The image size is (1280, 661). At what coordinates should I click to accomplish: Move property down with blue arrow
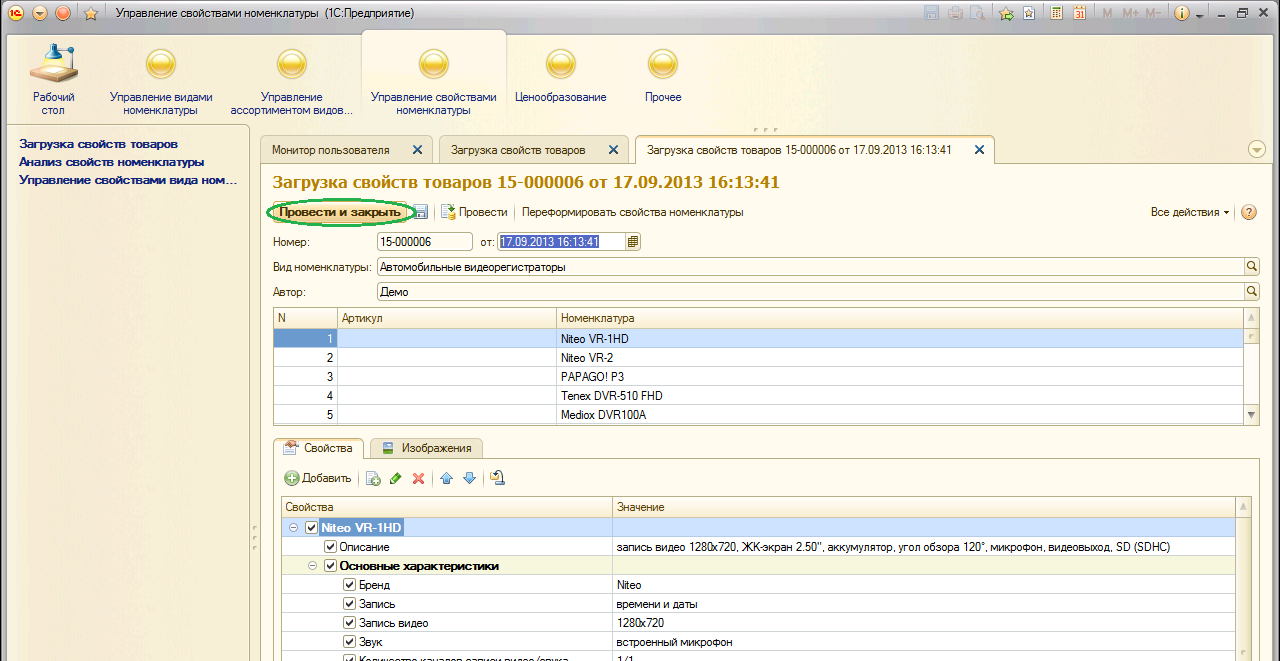[x=469, y=479]
